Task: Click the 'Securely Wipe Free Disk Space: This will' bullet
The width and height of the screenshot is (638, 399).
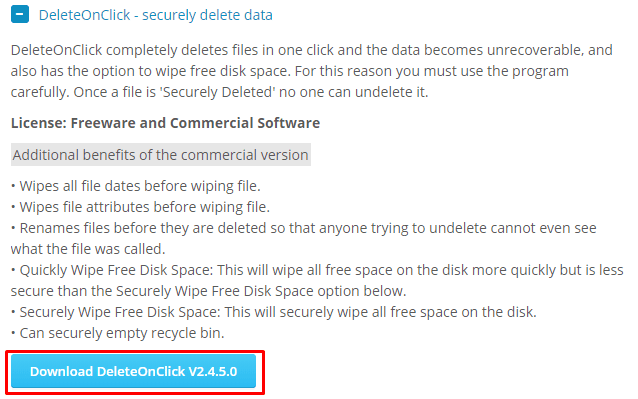Action: [274, 312]
